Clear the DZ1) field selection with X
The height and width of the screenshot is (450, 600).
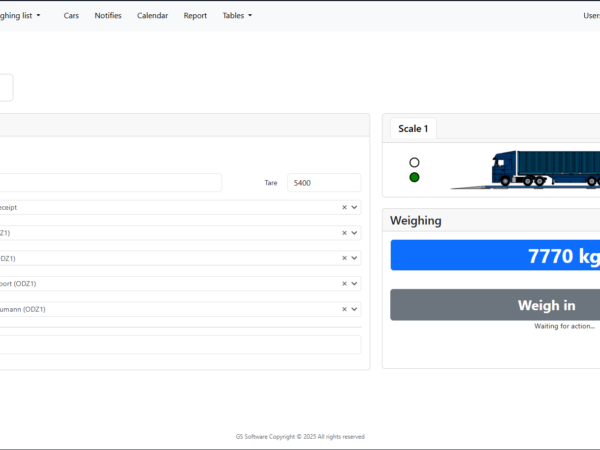(344, 258)
